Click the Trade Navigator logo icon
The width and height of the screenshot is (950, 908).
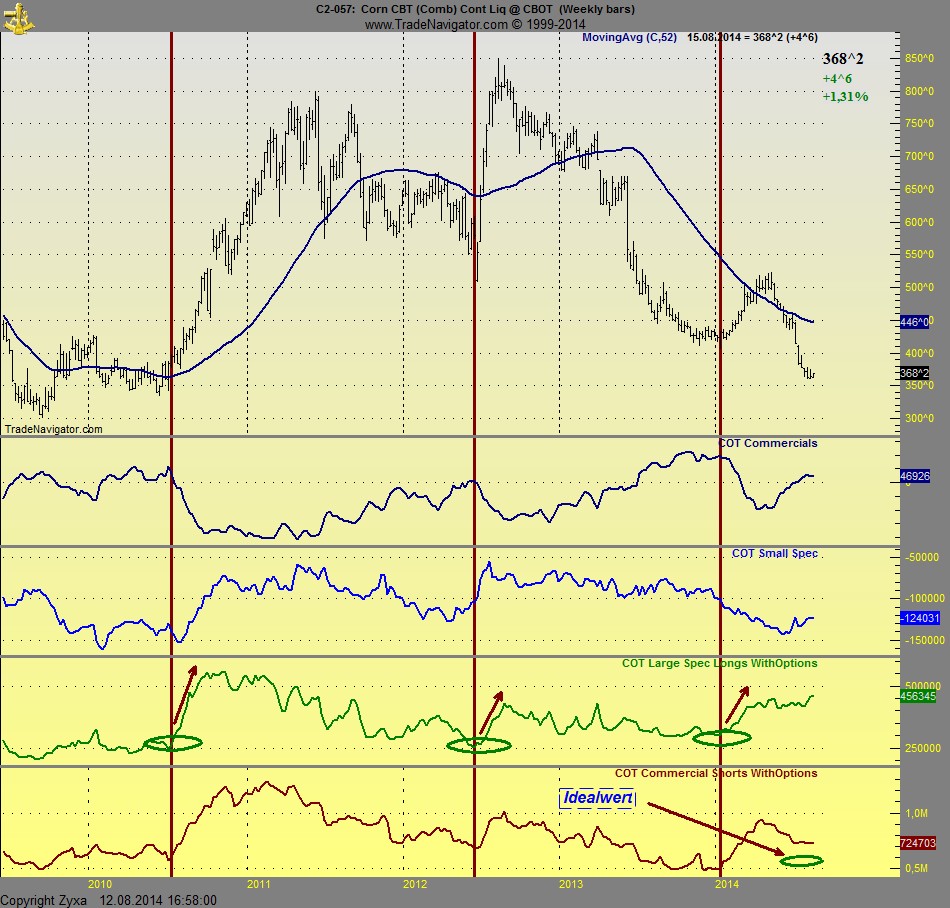pos(16,16)
